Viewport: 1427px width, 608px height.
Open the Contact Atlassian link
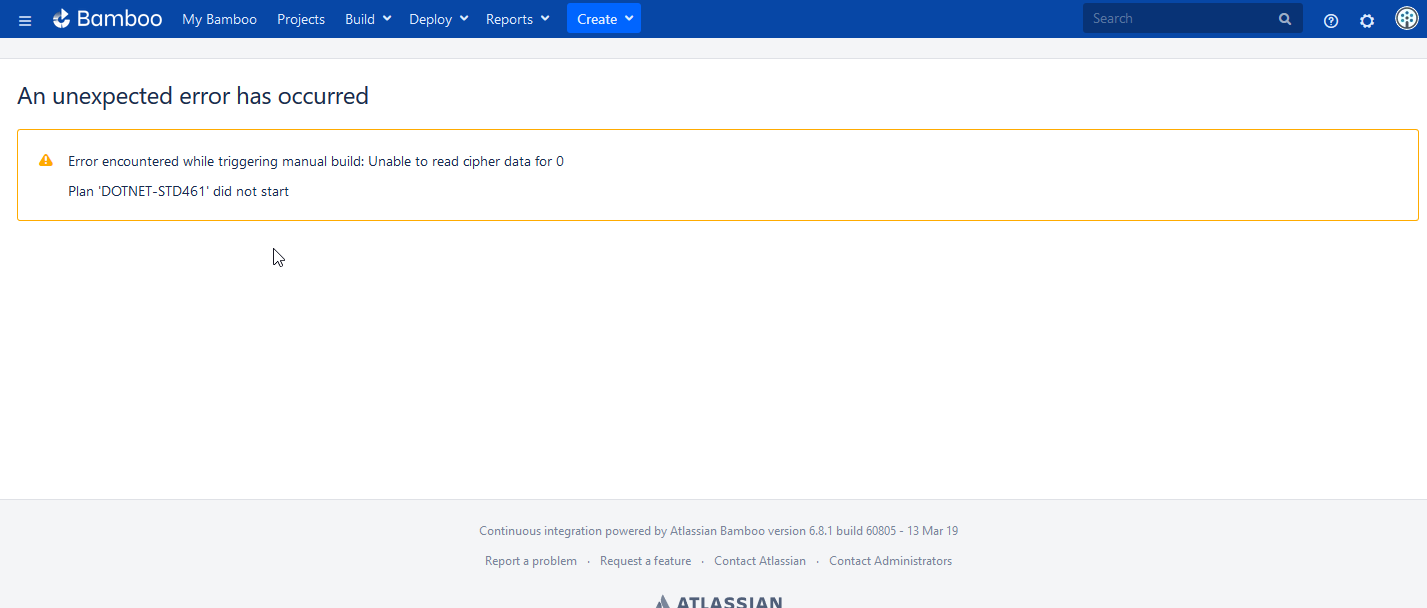pyautogui.click(x=760, y=561)
